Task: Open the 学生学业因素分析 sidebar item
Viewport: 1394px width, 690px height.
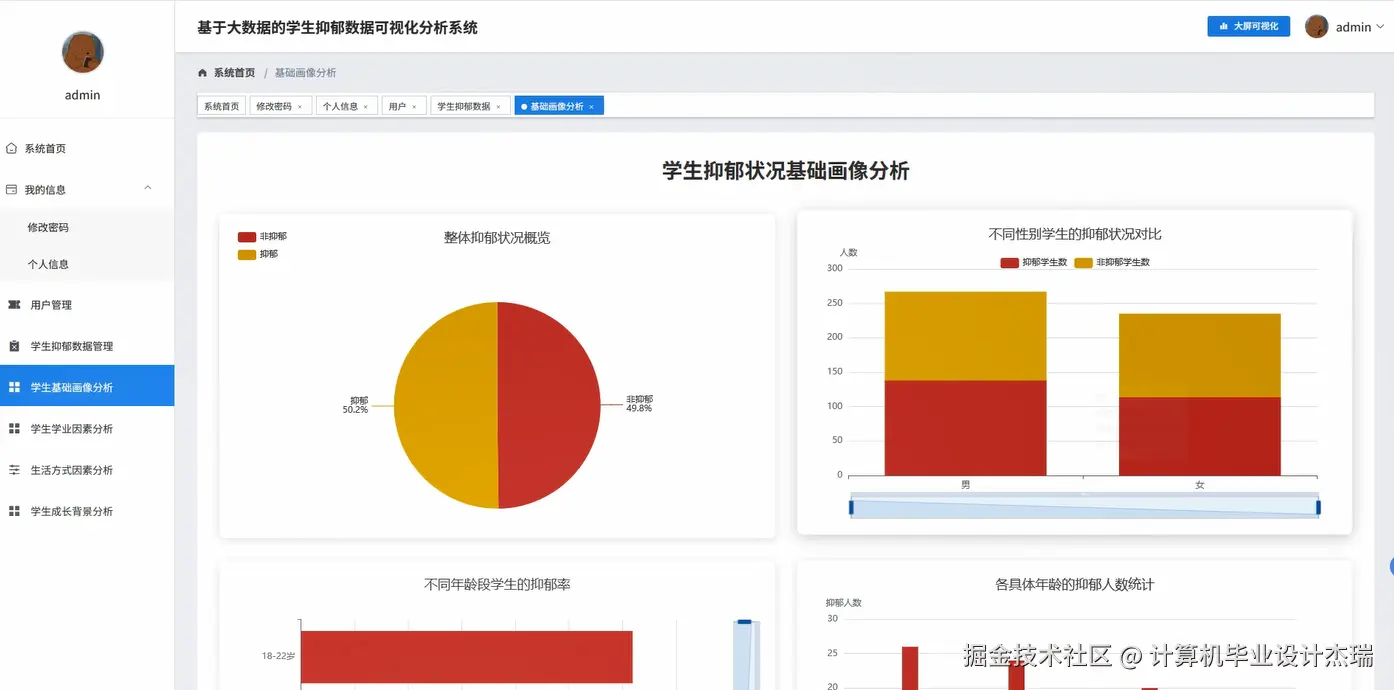Action: pos(87,428)
